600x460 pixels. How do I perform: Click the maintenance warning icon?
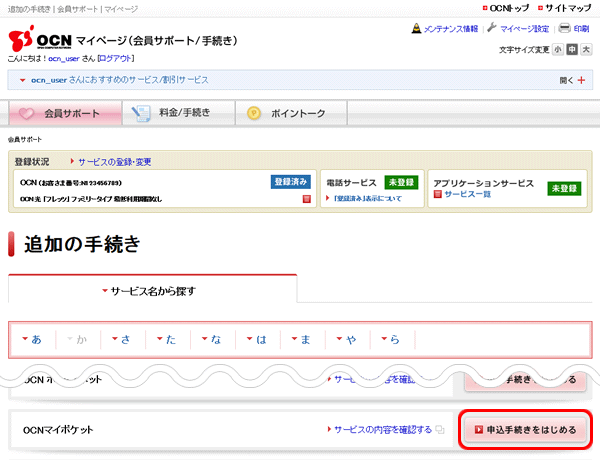point(416,28)
